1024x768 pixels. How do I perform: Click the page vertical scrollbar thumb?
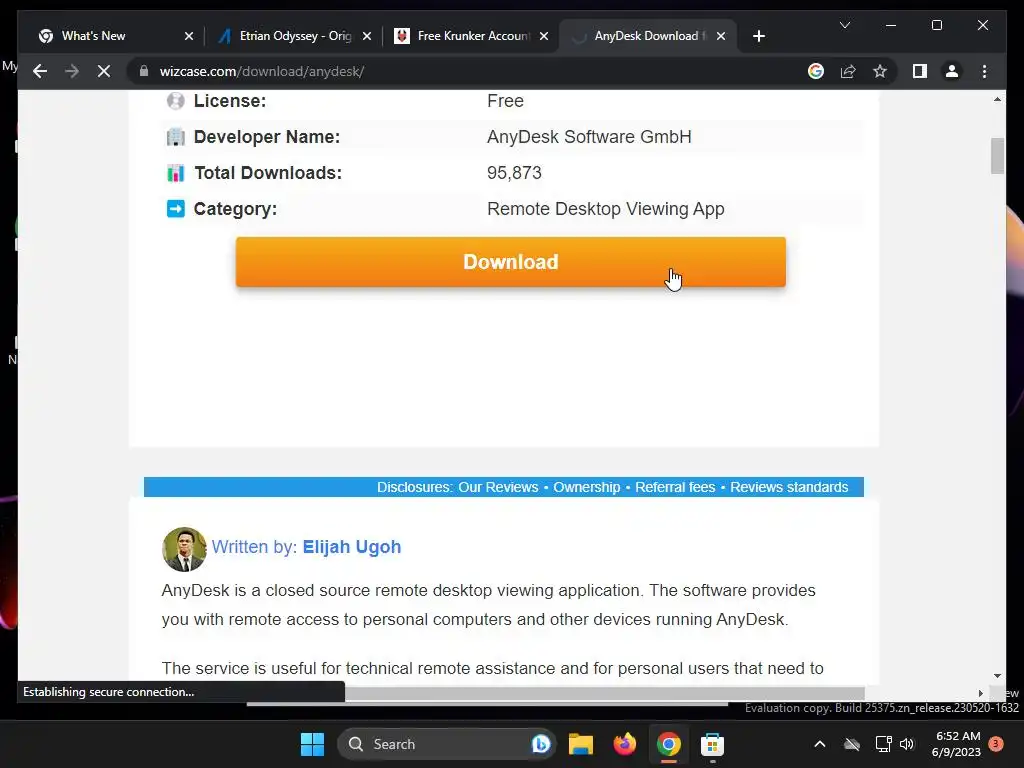pyautogui.click(x=997, y=156)
